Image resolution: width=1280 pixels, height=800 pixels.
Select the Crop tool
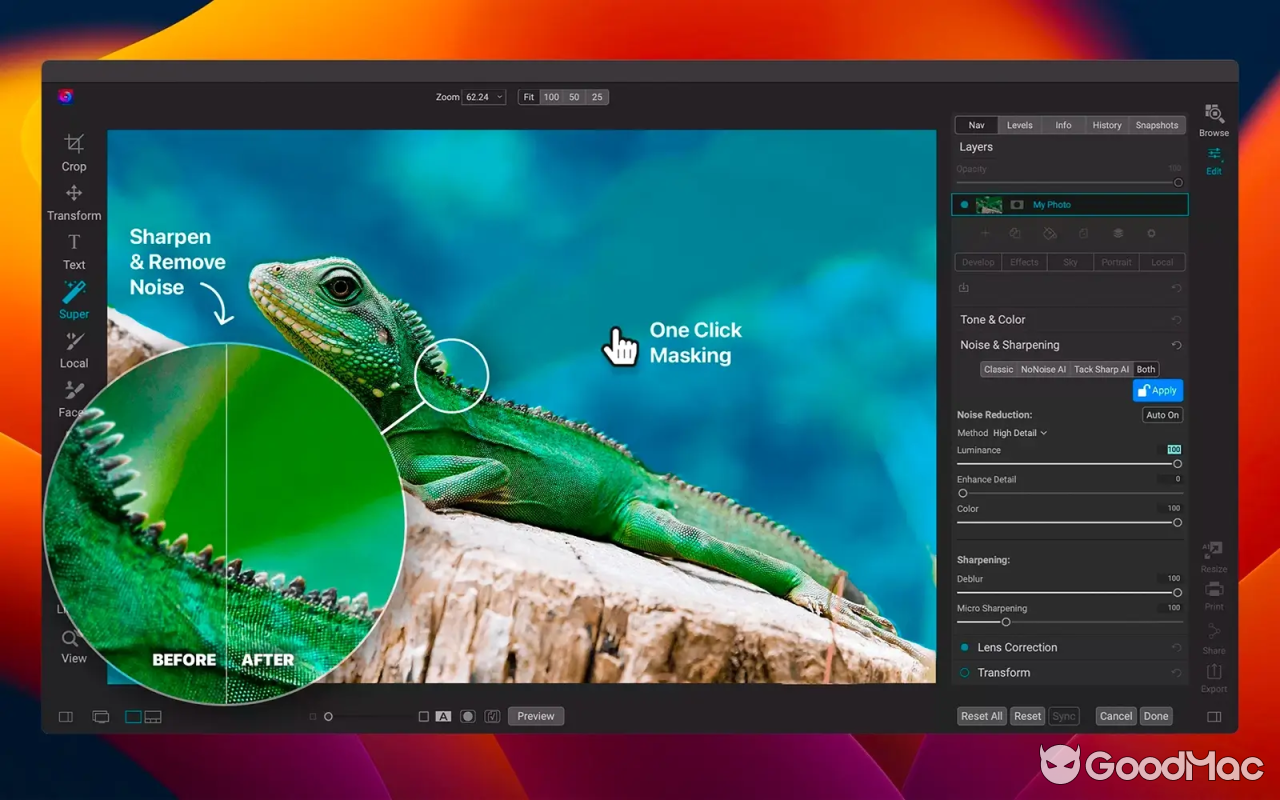coord(73,152)
